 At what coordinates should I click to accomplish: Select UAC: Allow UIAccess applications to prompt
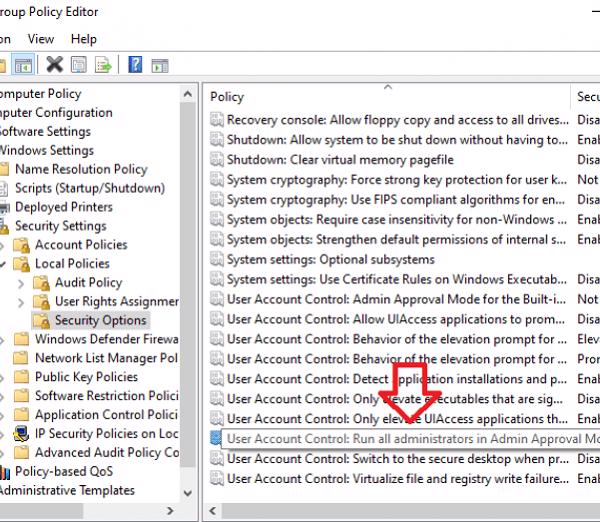[396, 319]
